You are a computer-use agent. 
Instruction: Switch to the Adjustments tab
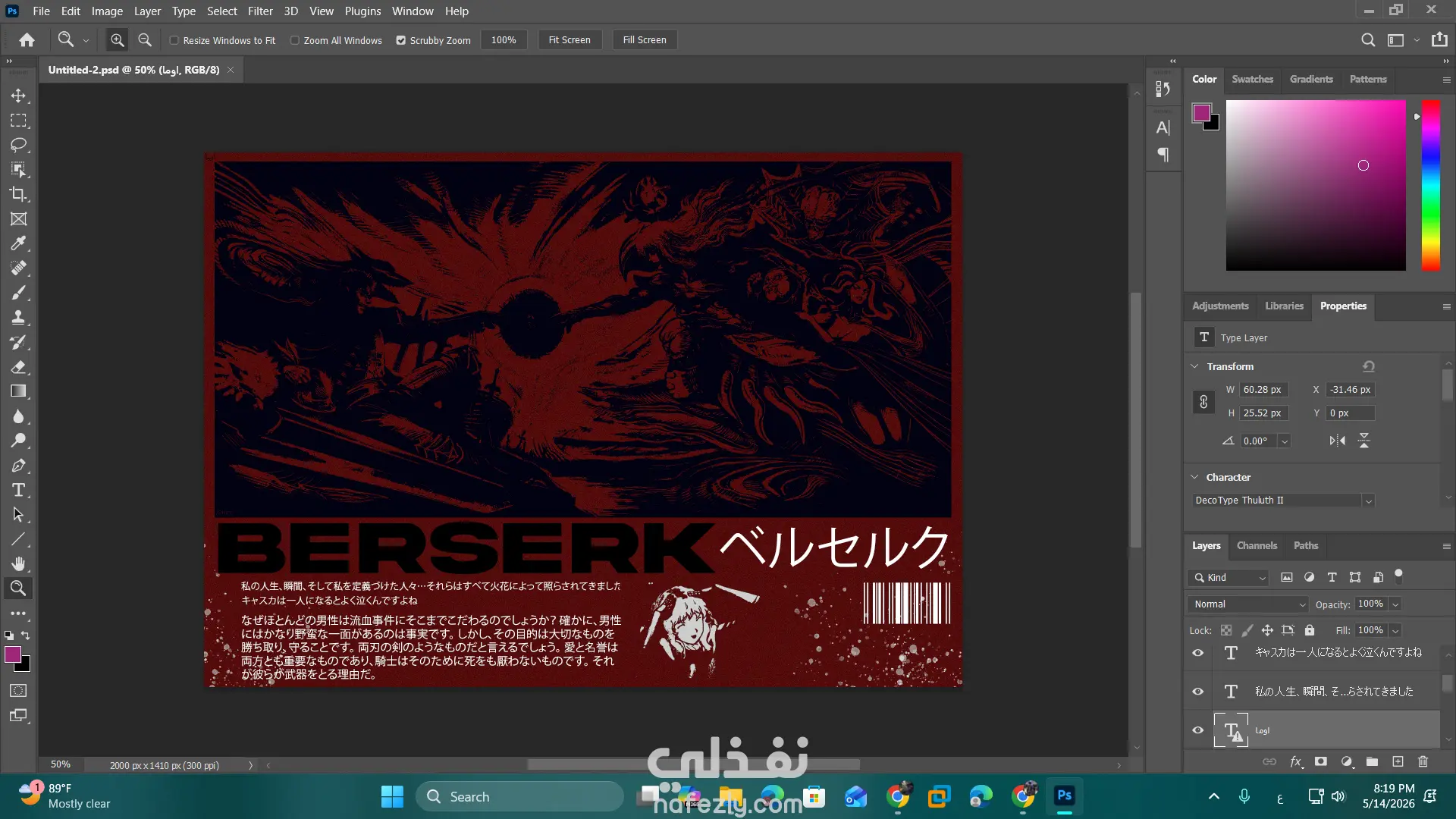[x=1220, y=306]
